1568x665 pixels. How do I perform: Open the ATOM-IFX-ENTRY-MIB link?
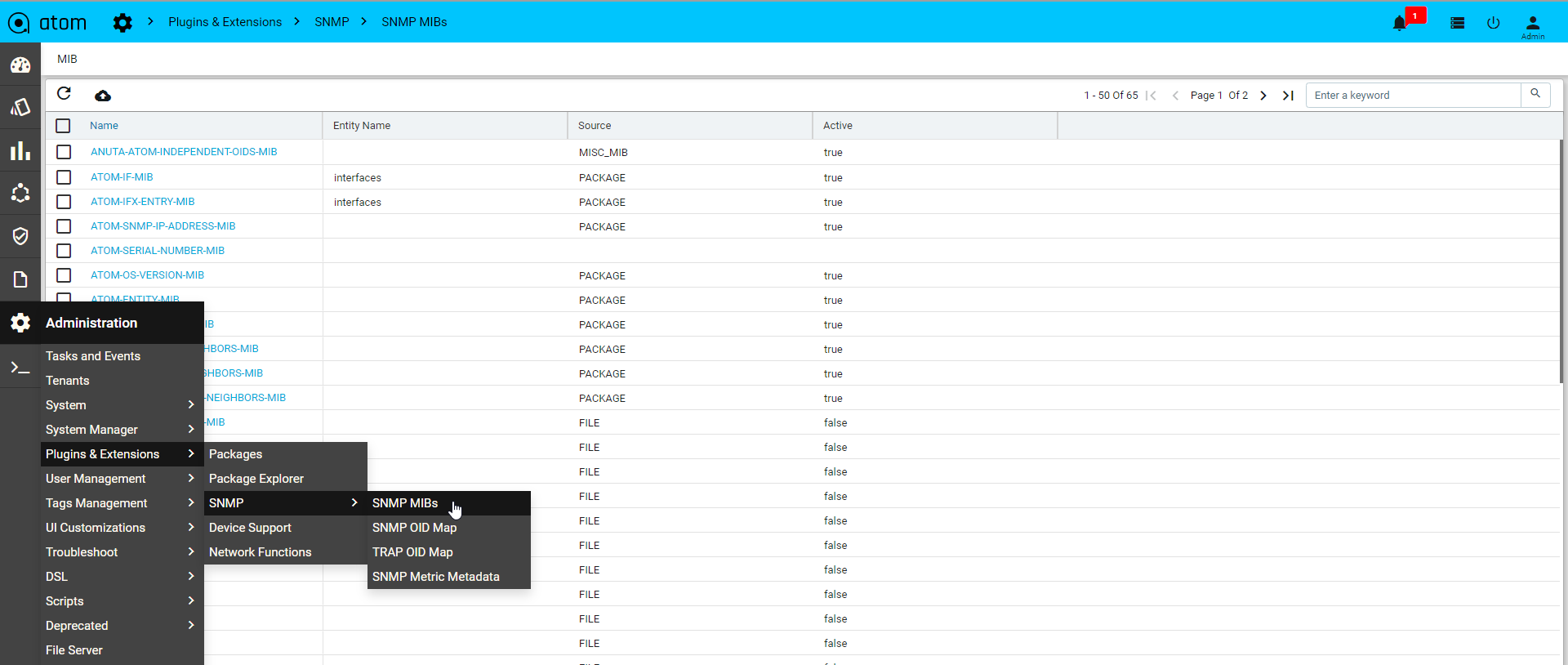click(x=143, y=202)
